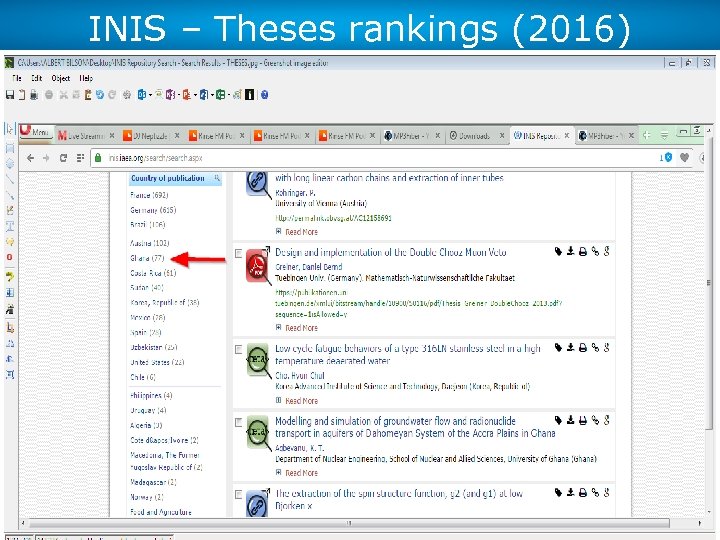Open the File menu in Greenshot

(17, 78)
